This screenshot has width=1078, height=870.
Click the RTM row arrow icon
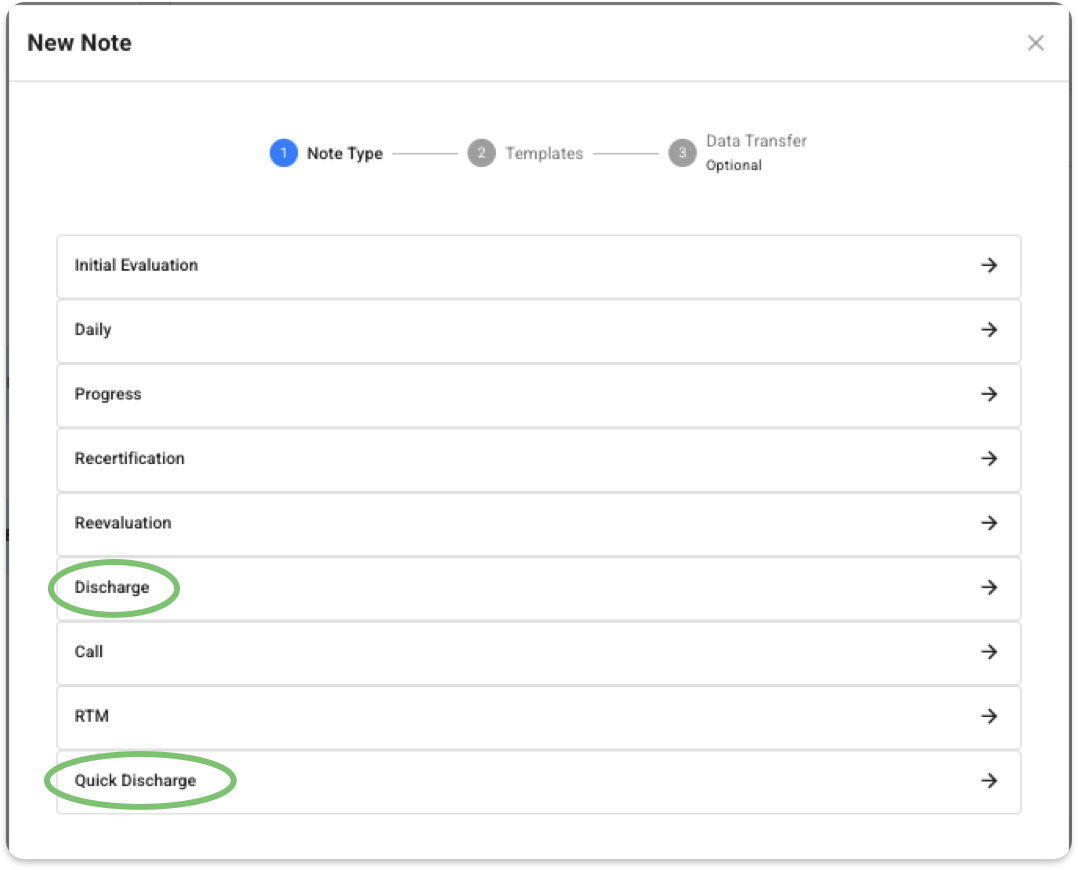tap(989, 717)
